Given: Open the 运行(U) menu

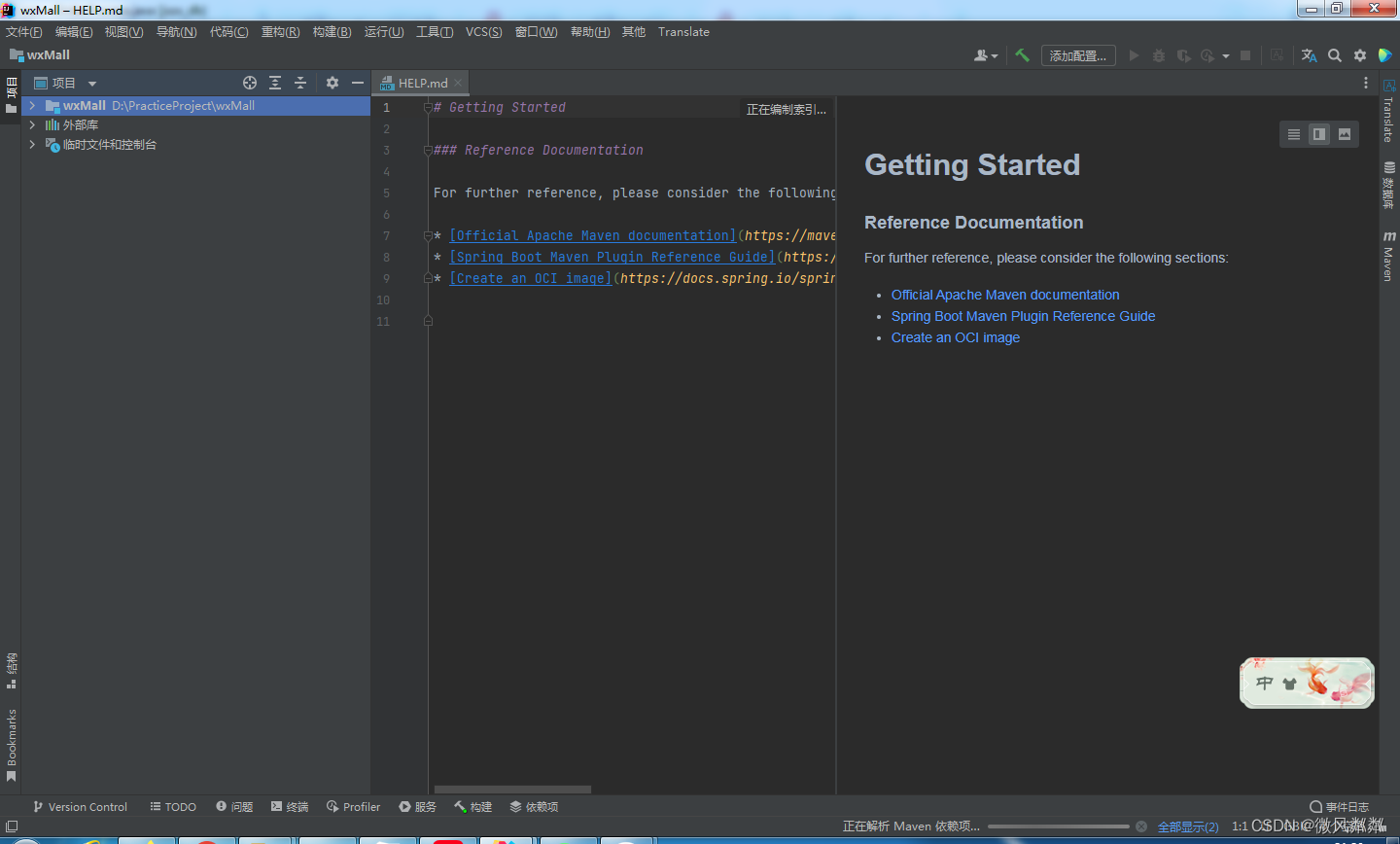Looking at the screenshot, I should pyautogui.click(x=384, y=32).
